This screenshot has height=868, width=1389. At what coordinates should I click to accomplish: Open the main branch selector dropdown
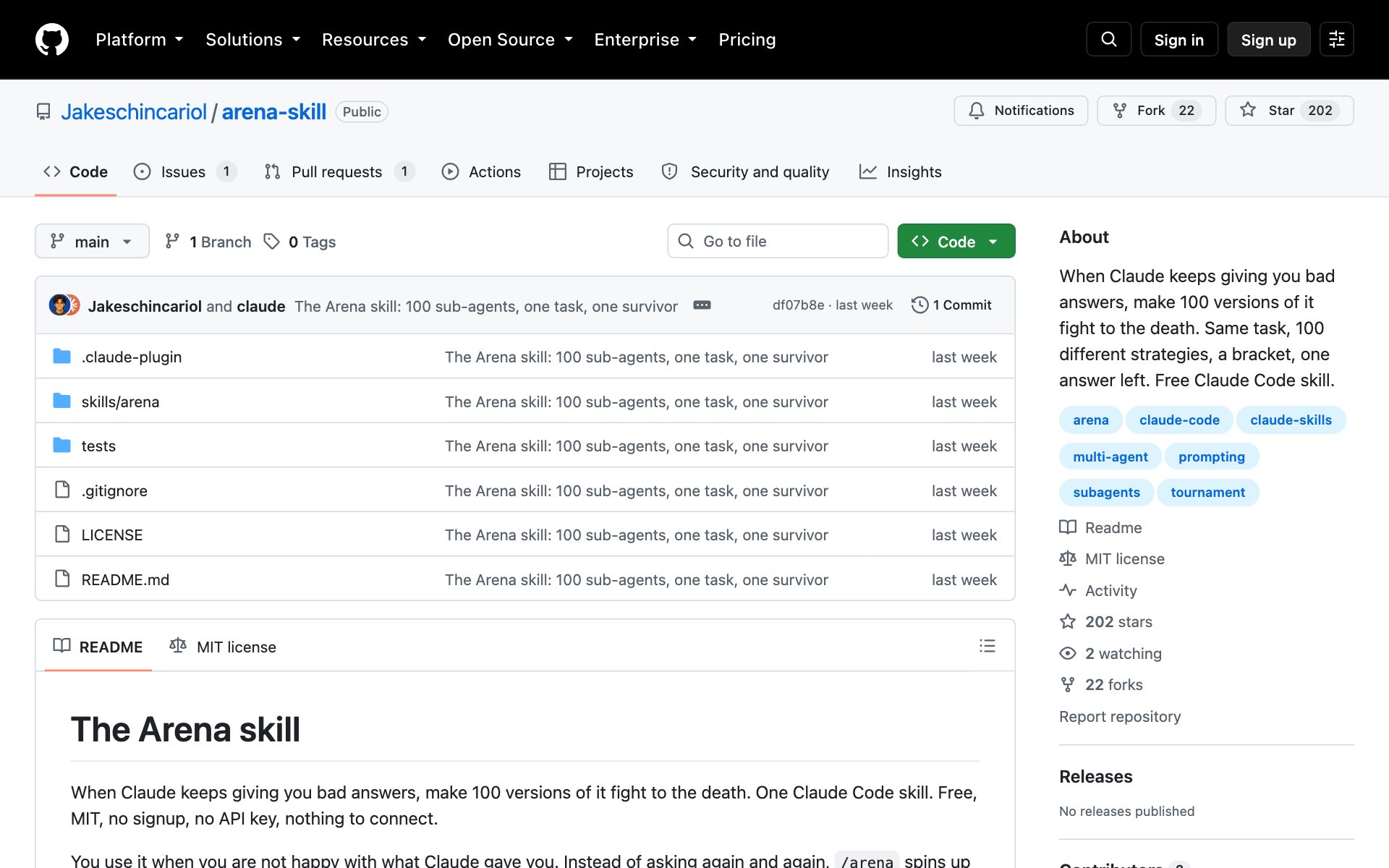click(92, 242)
